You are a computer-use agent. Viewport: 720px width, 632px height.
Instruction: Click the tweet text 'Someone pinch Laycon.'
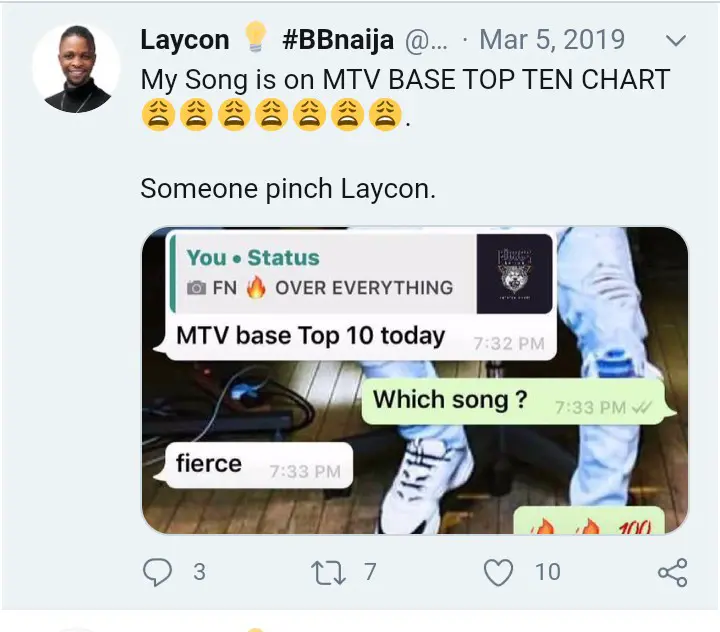pos(288,188)
